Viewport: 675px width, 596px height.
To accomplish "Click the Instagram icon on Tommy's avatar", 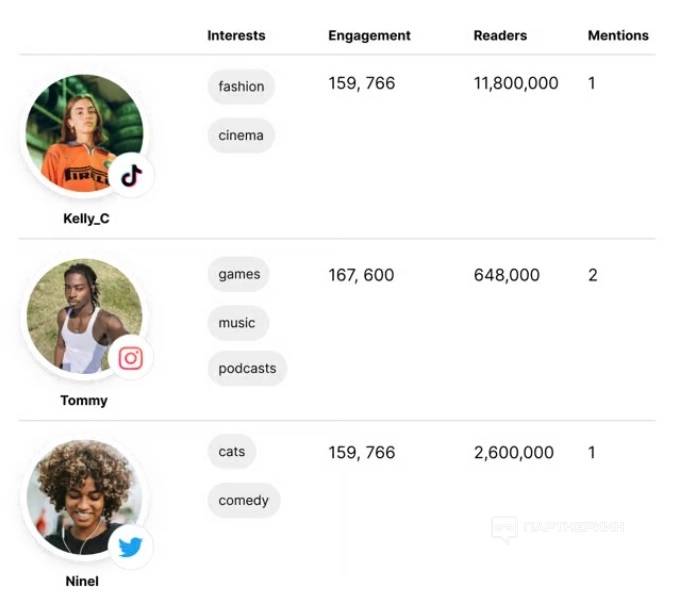I will [x=131, y=358].
